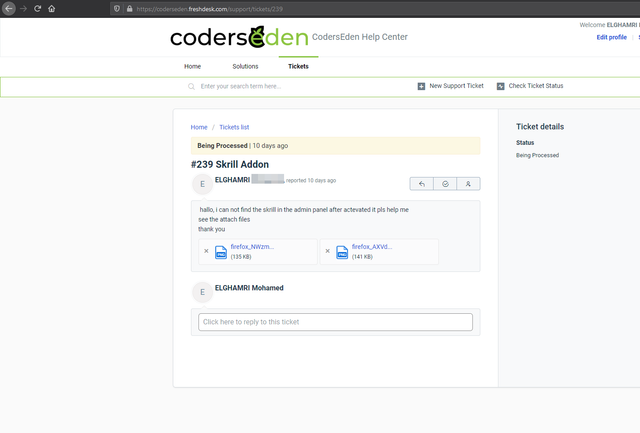Go to Tickets list breadcrumb

tap(234, 127)
